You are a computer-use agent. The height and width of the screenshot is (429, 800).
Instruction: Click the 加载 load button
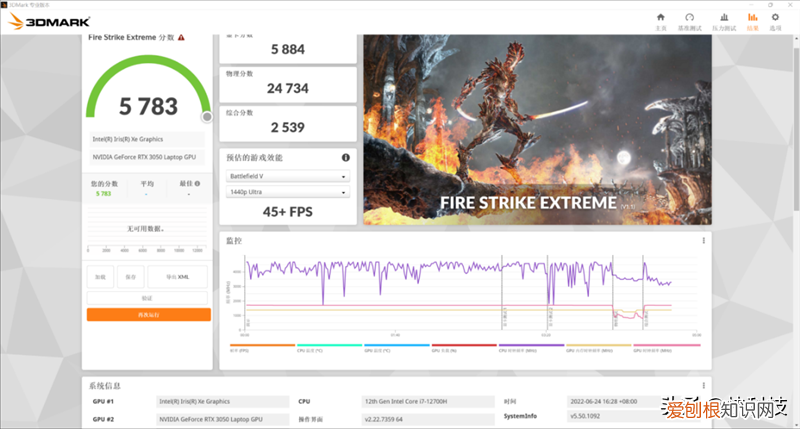coord(100,277)
